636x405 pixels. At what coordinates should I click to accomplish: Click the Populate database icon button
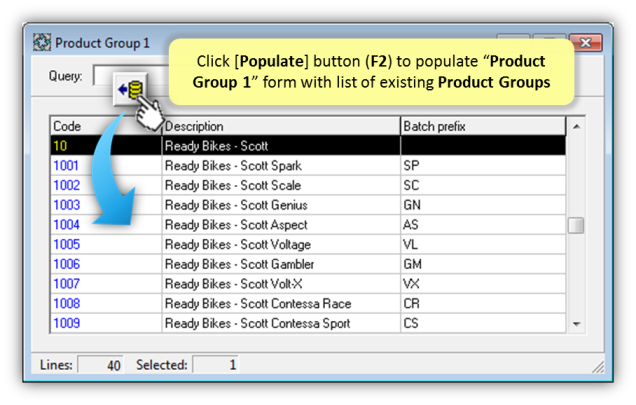130,90
